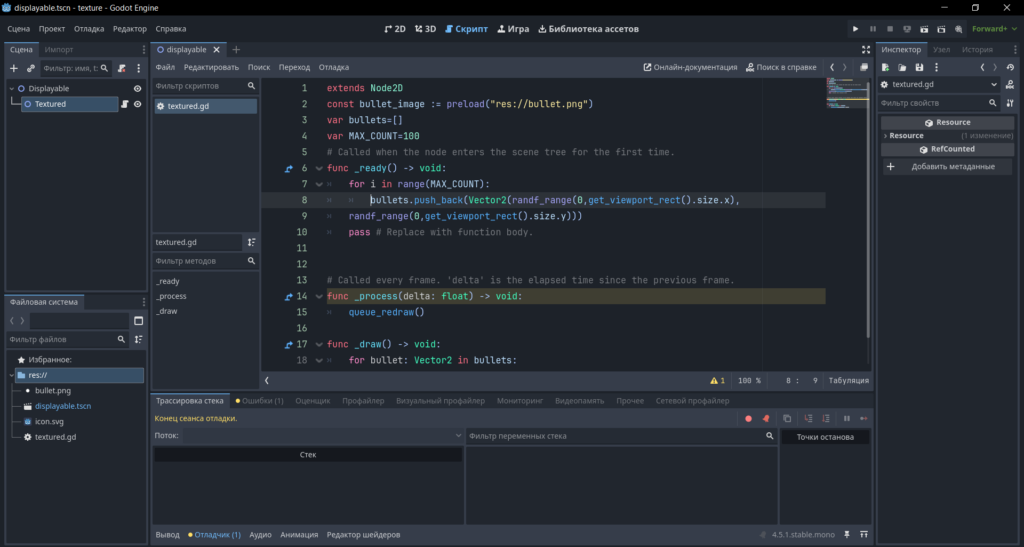Run the project with the play icon
This screenshot has height=547, width=1024.
pyautogui.click(x=855, y=29)
